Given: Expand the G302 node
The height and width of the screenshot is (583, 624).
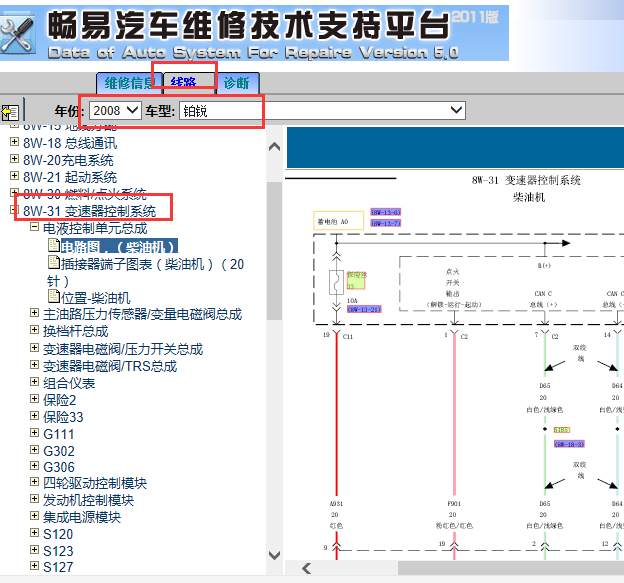Looking at the screenshot, I should [x=35, y=450].
